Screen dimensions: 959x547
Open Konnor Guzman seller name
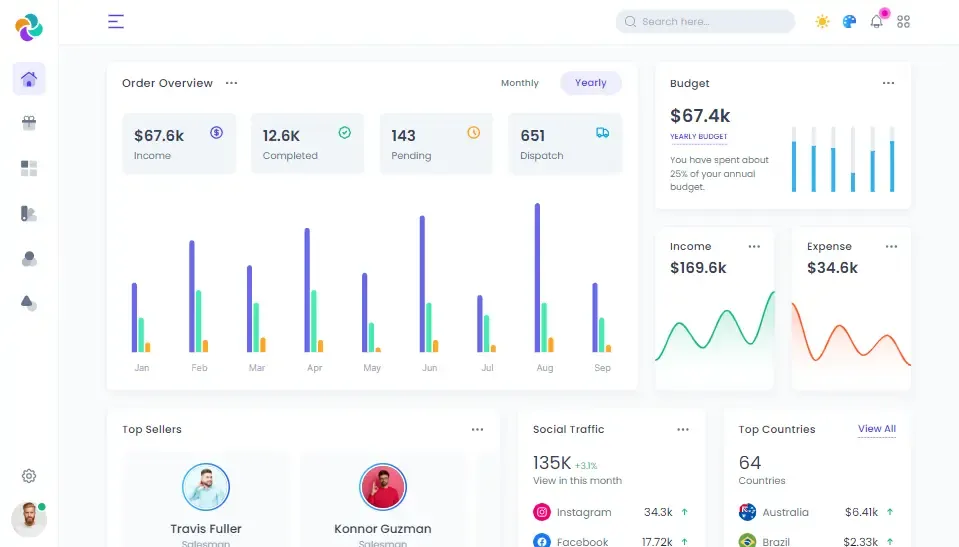click(383, 529)
